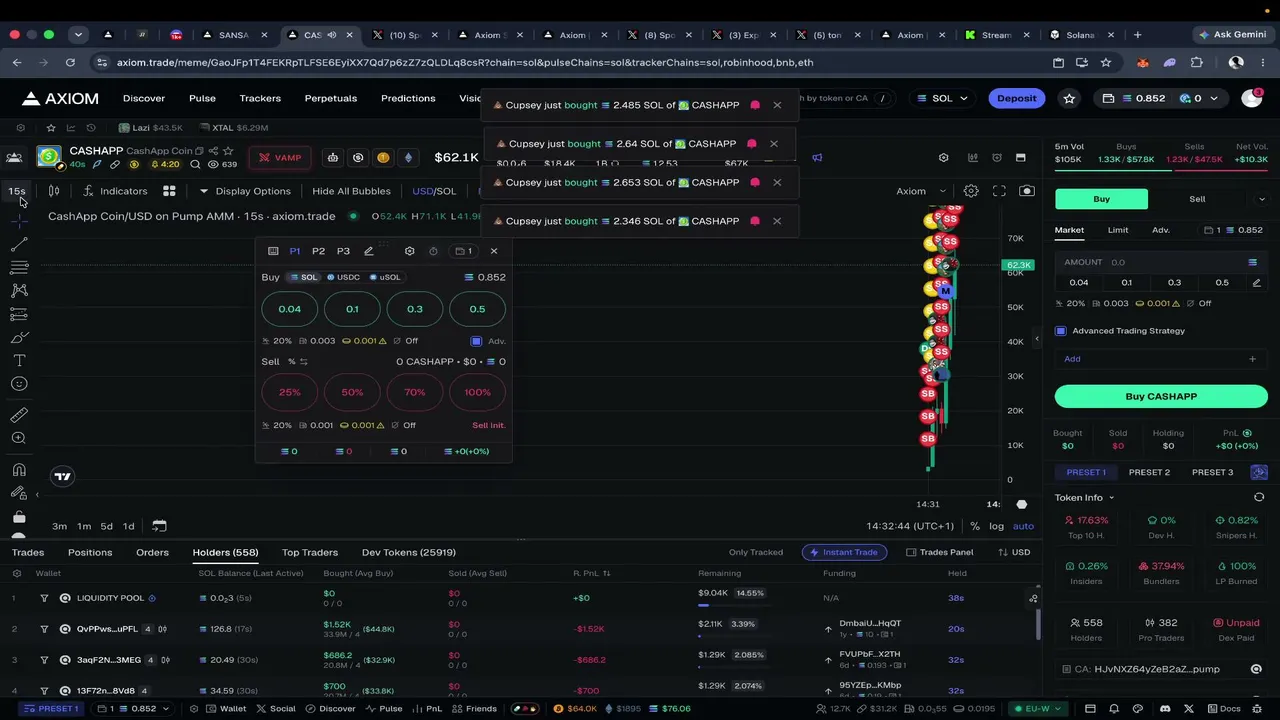Select PRESET 2 in the sidebar
Viewport: 1280px width, 720px height.
click(x=1149, y=472)
